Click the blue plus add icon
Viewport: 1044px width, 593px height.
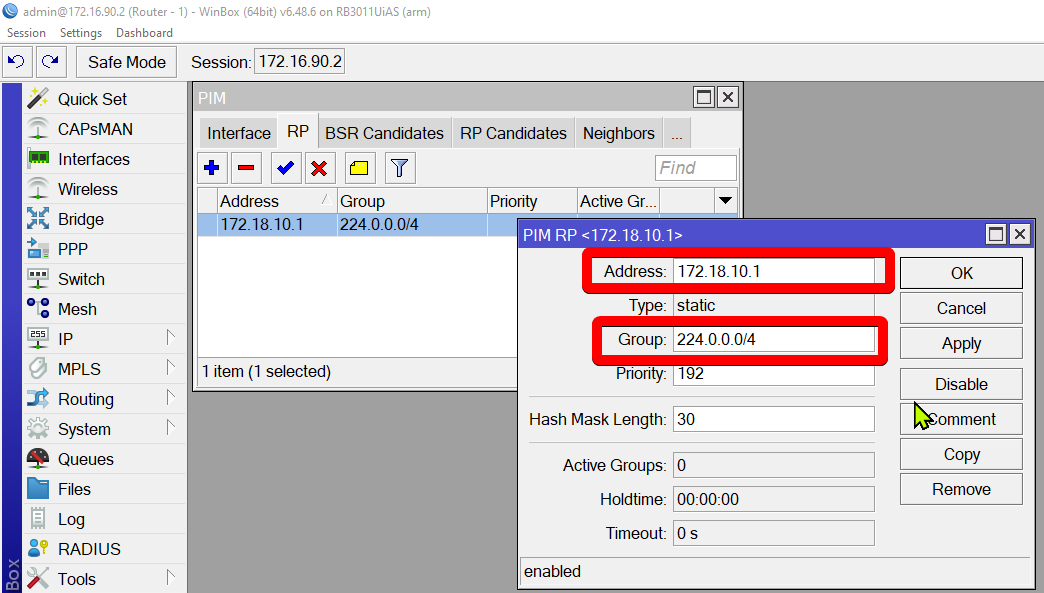[211, 168]
